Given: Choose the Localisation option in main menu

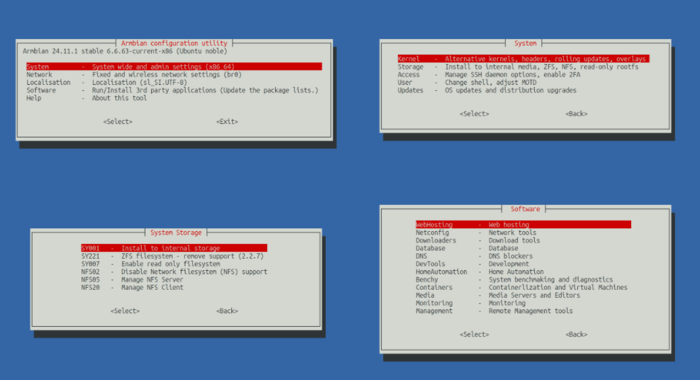Looking at the screenshot, I should pyautogui.click(x=174, y=83).
